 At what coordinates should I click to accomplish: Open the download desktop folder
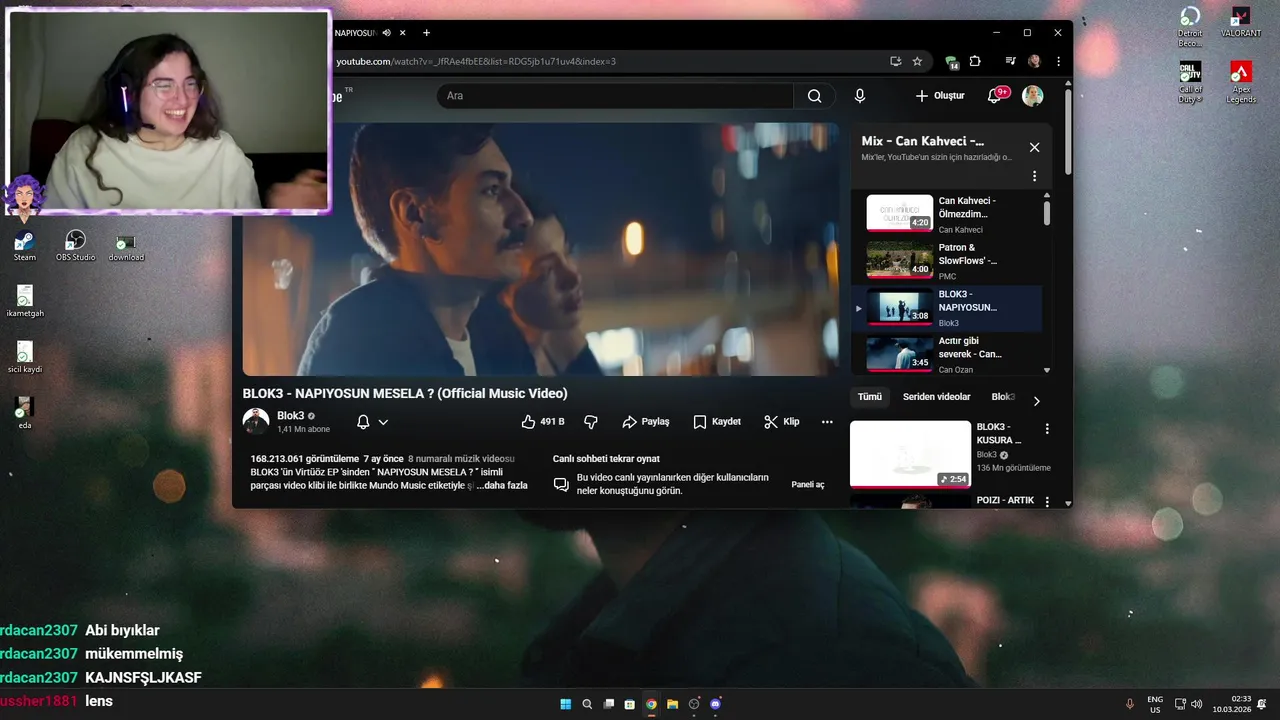126,249
